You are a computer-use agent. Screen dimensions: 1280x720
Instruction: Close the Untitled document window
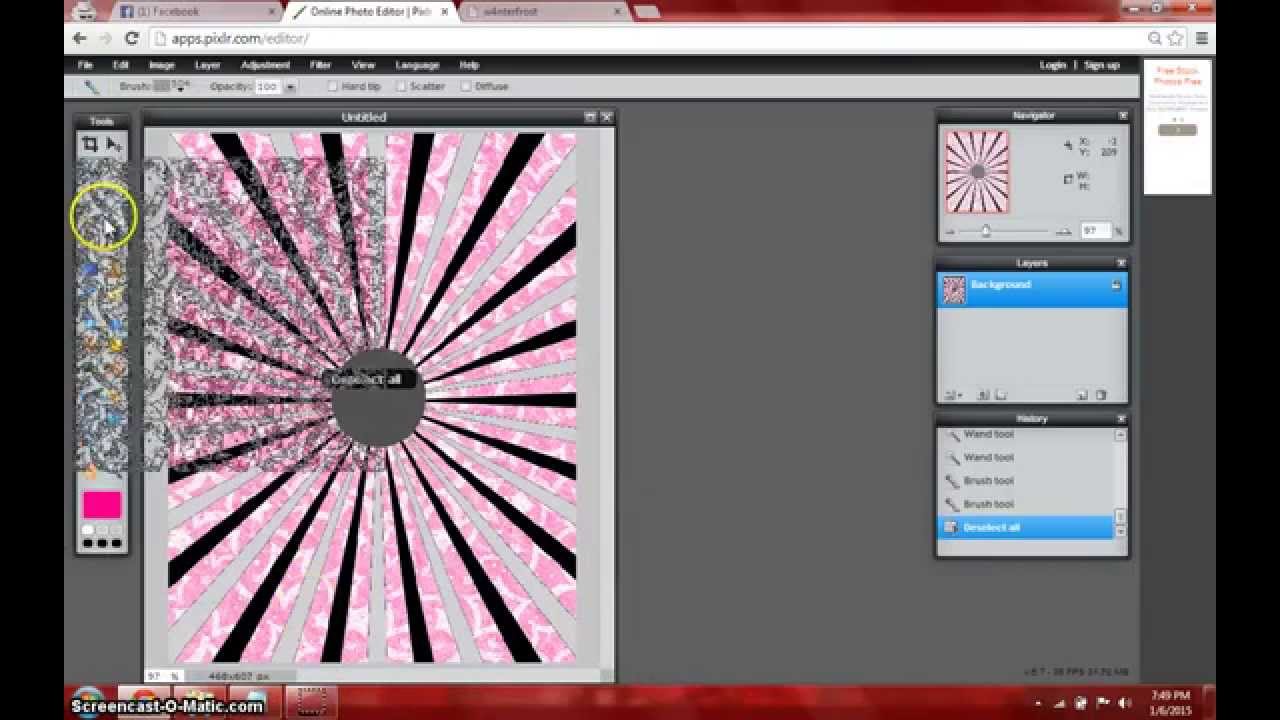coord(606,117)
